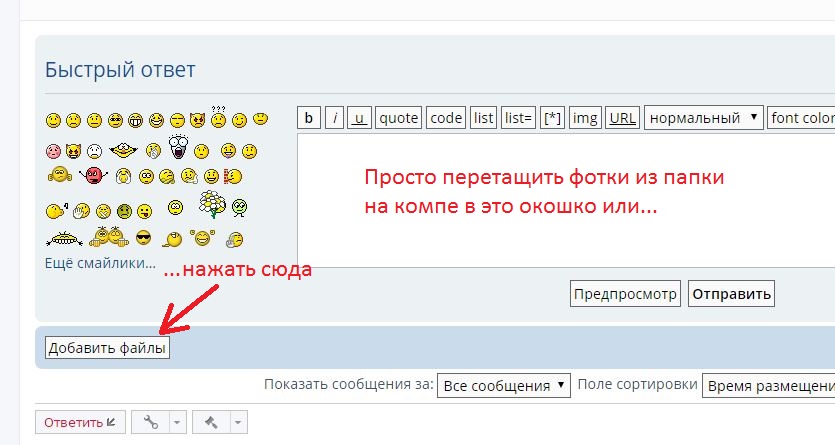Insert the laughing smiley with raised hands

[202, 238]
